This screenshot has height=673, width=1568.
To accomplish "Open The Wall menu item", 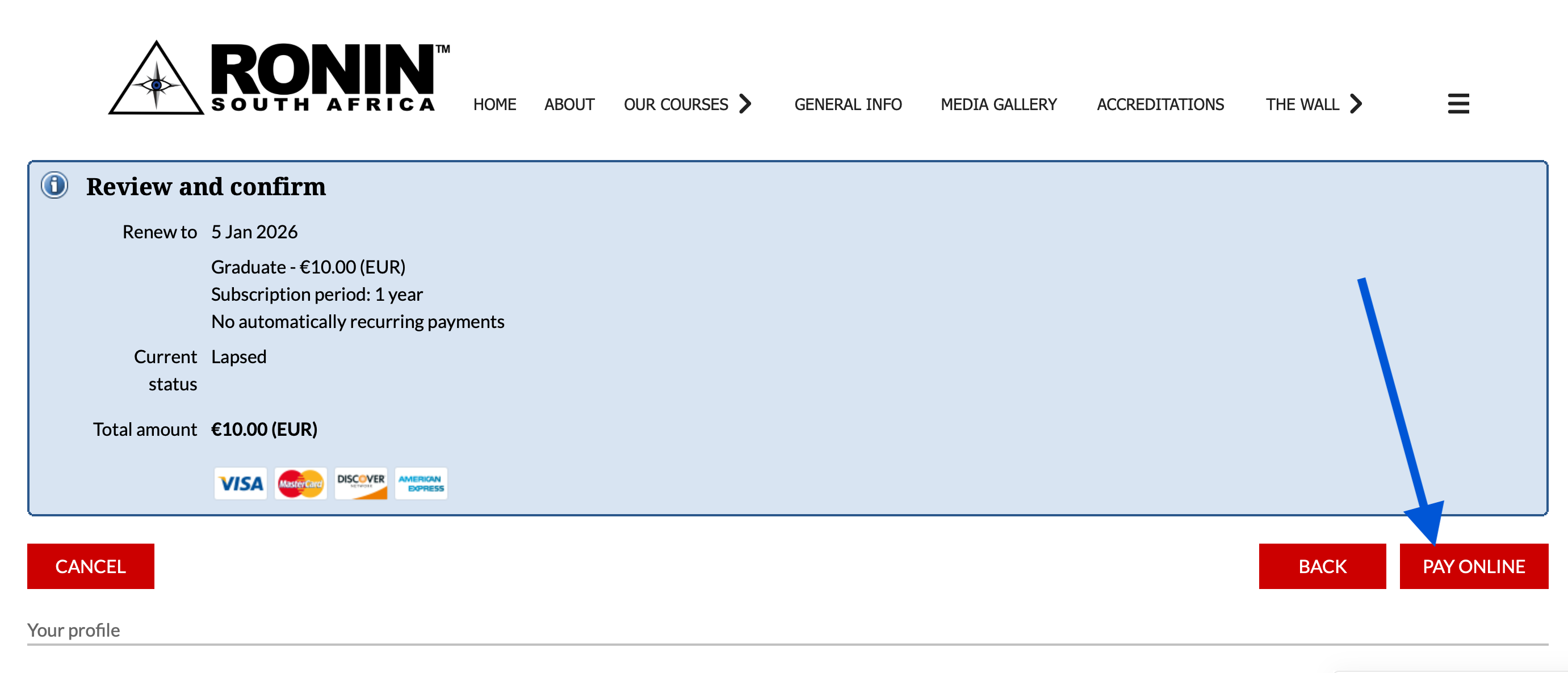I will point(1302,104).
